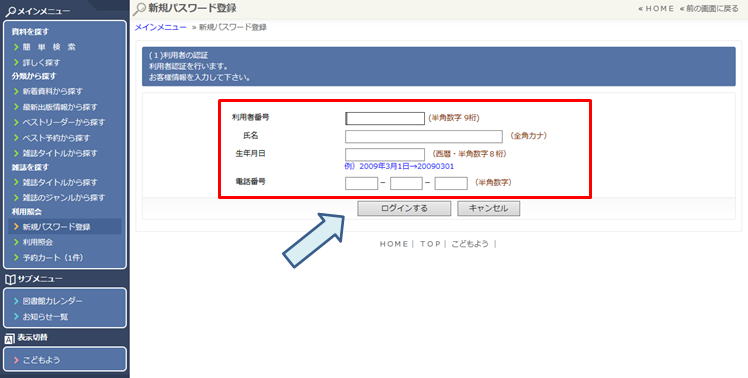Open ベスト予約から探す sidebar link
Screen dimensions: 748x378
tap(56, 138)
